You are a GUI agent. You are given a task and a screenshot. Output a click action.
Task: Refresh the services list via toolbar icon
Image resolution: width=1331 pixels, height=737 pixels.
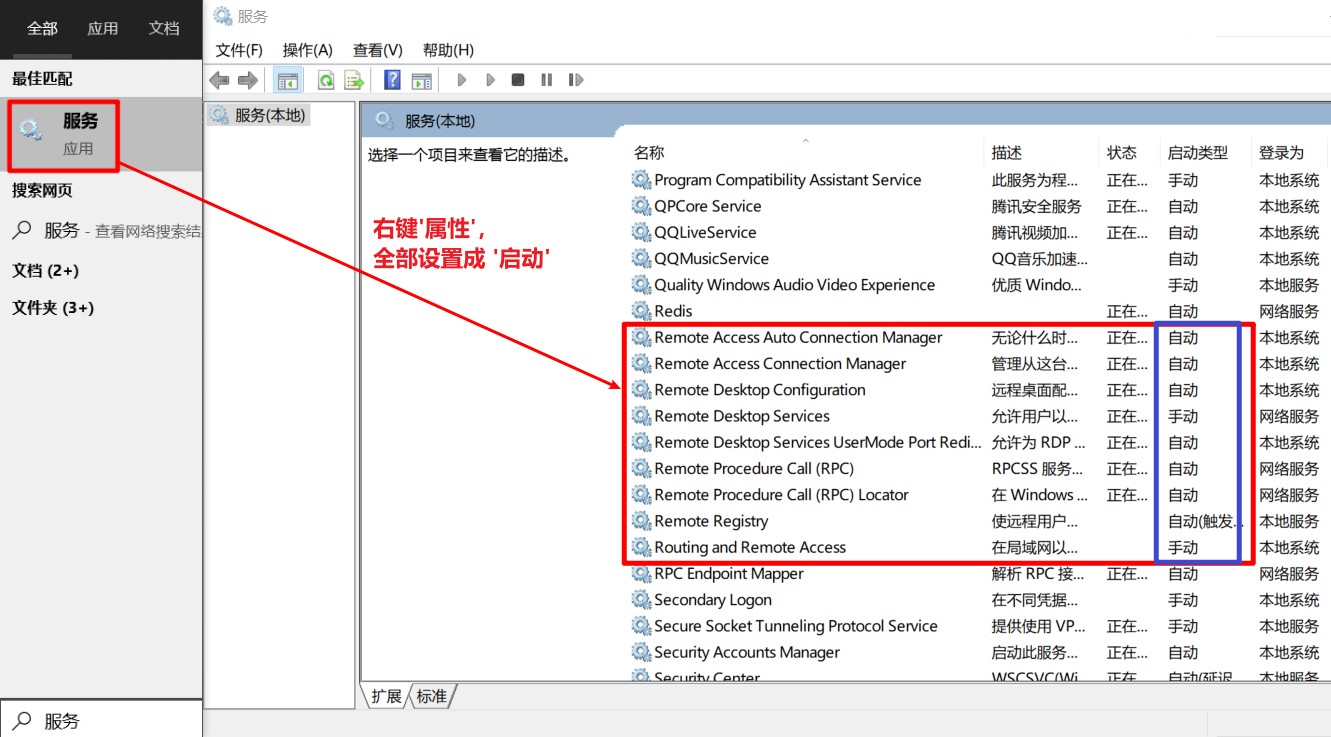pos(326,80)
